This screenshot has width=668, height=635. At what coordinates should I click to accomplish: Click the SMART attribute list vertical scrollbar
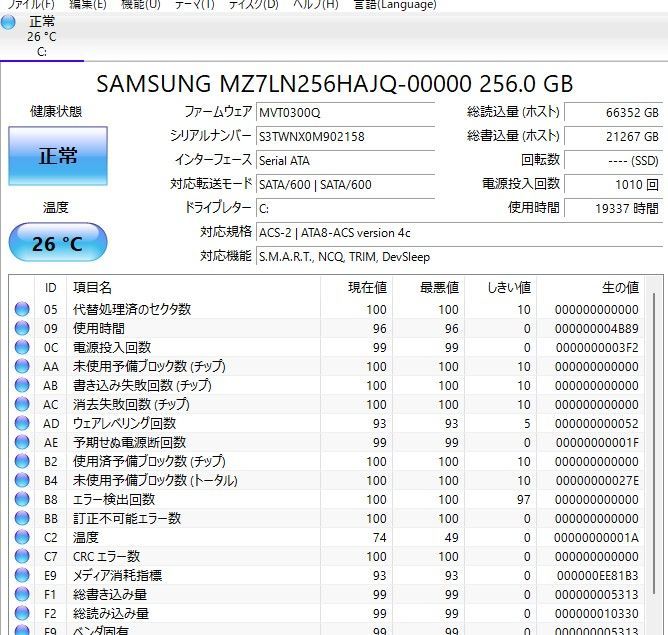point(654,443)
